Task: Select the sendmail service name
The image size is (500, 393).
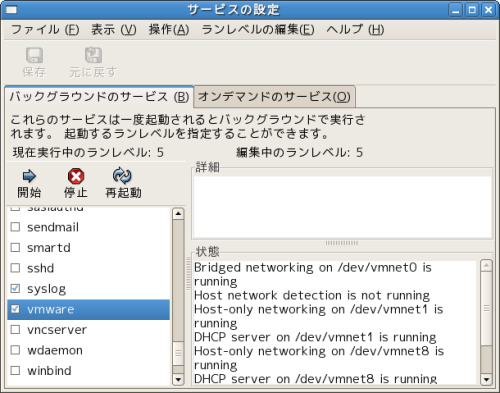Action: pos(53,227)
